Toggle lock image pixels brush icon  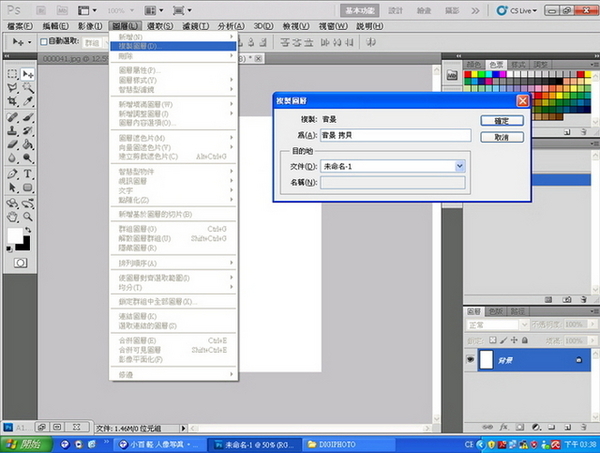(x=504, y=340)
